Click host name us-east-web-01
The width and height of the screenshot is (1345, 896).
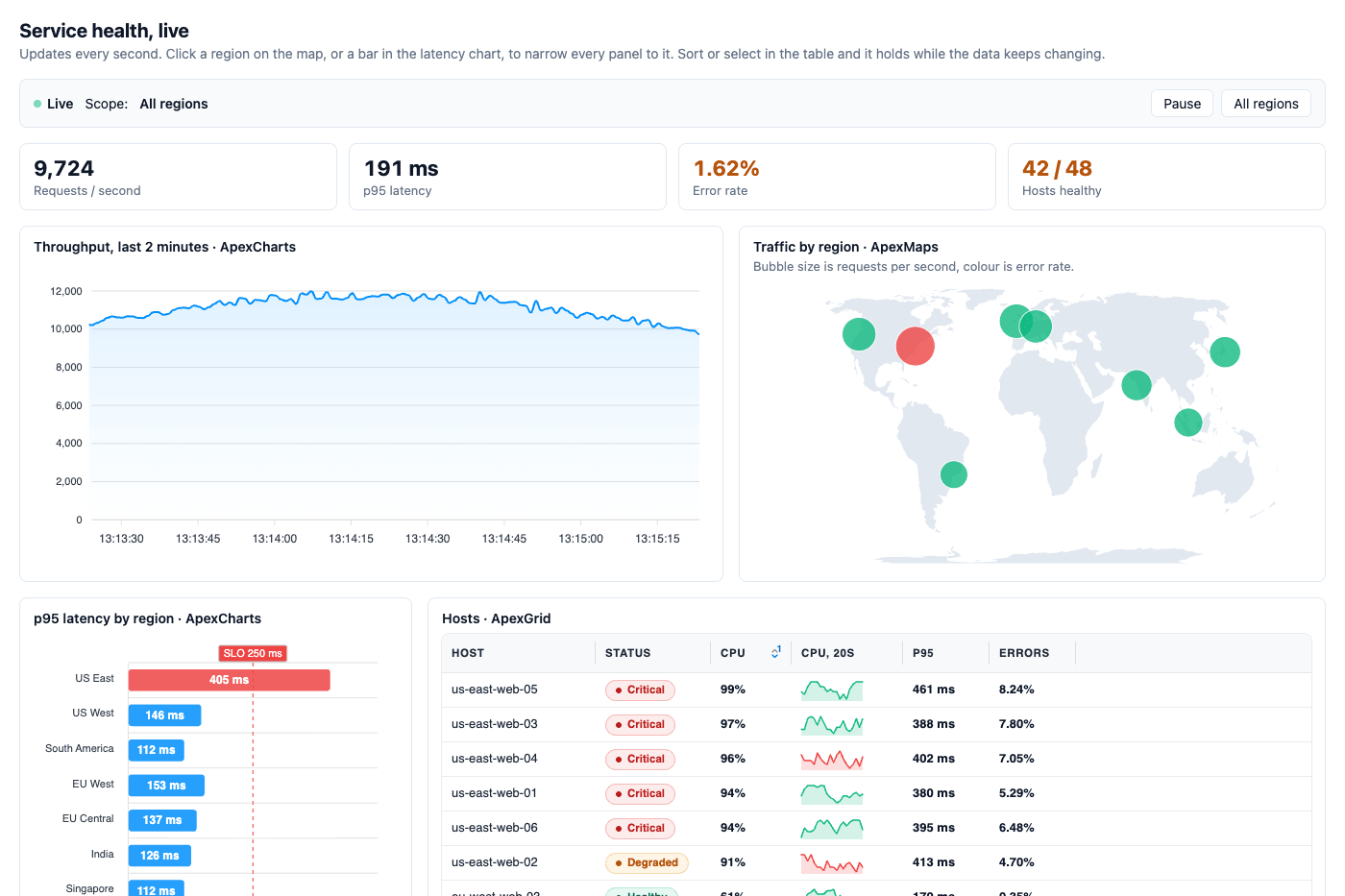point(495,793)
